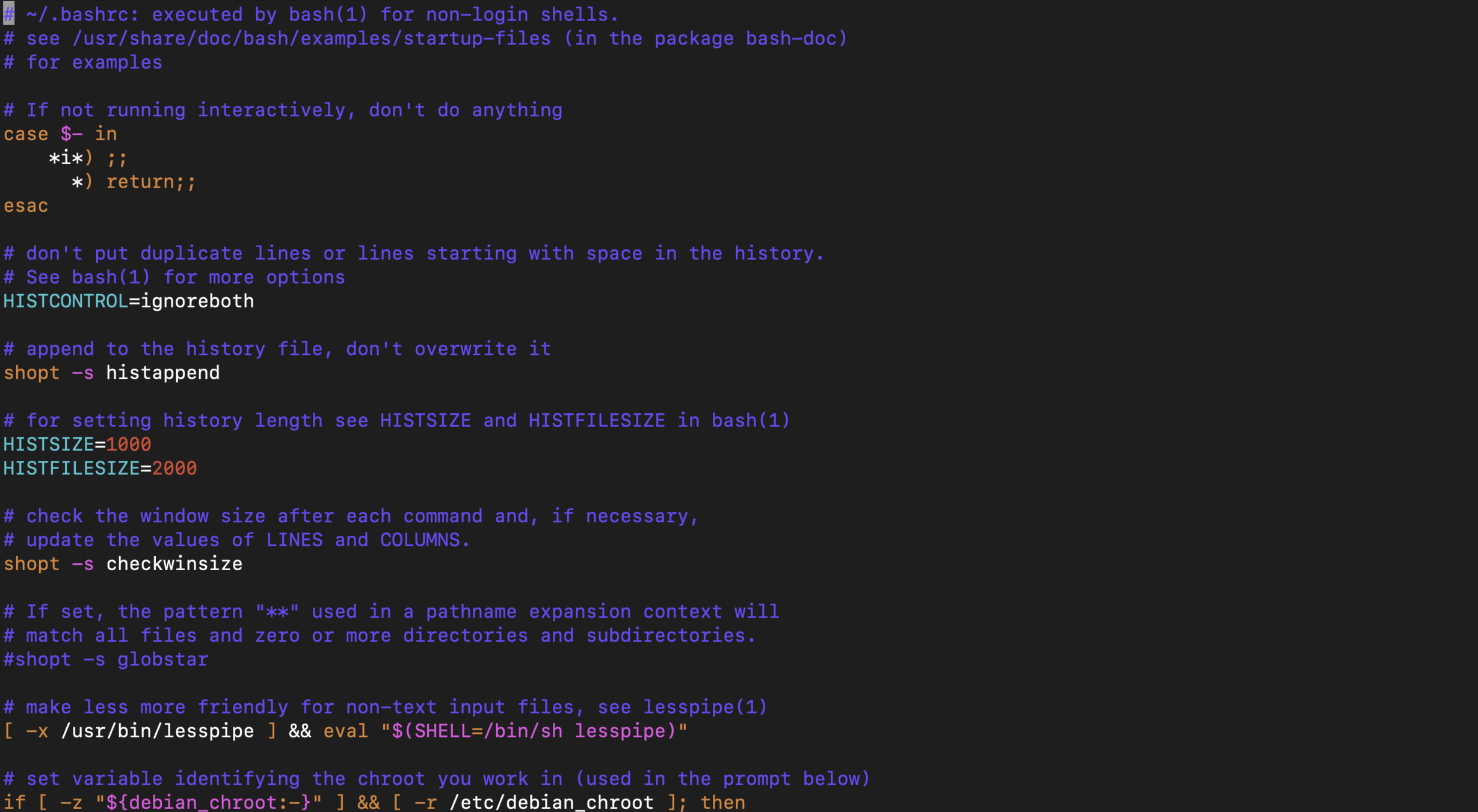
Task: Click the word COLUMNS in comment
Action: [x=419, y=540]
